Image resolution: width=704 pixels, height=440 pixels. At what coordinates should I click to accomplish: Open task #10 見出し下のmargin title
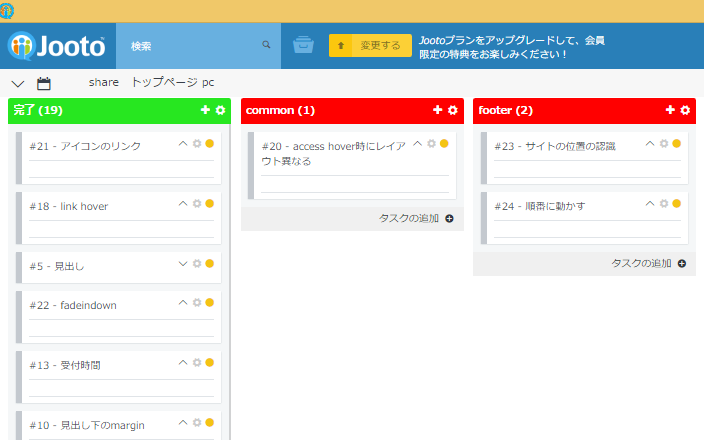87,426
